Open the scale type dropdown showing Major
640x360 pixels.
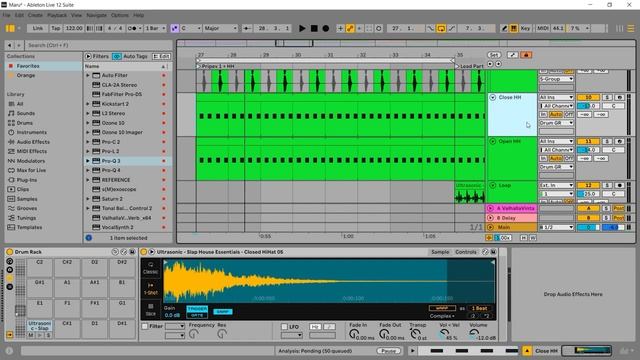(220, 28)
